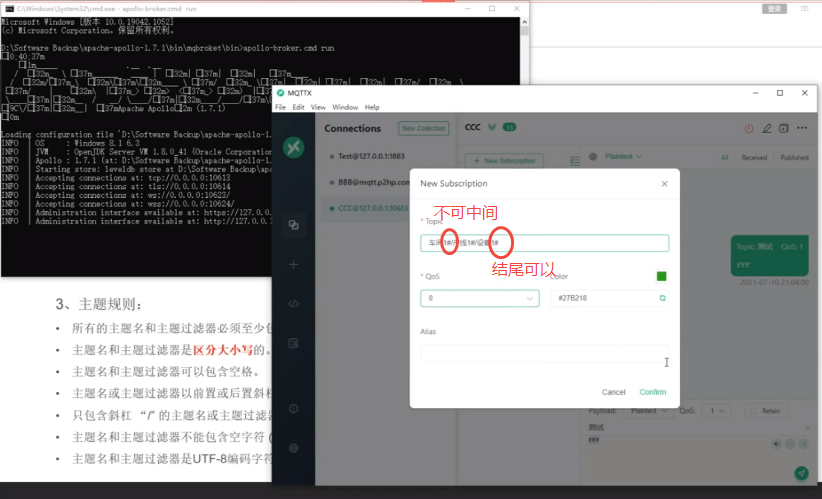Click the publish topic field 测试
Viewport: 822px width, 499px height.
coord(695,428)
